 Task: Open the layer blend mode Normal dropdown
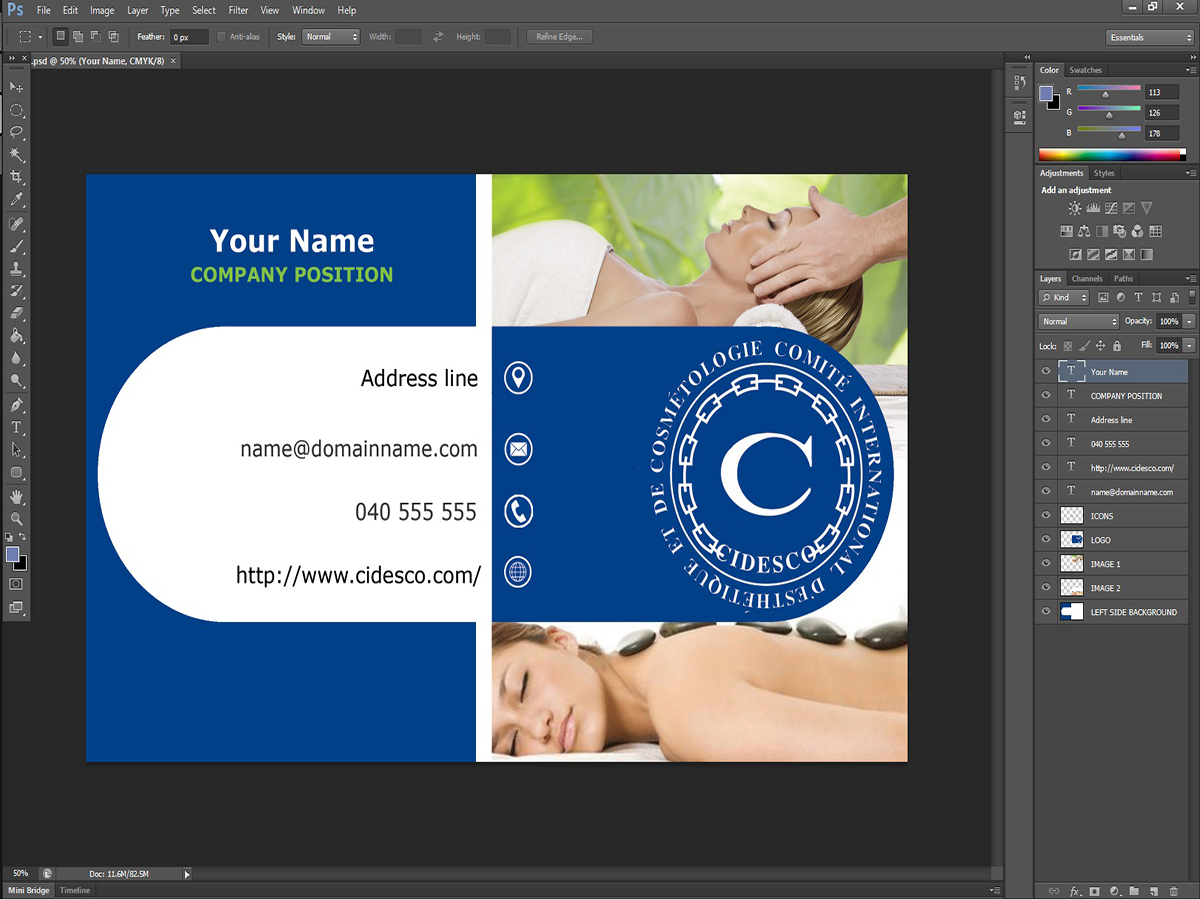point(1079,321)
